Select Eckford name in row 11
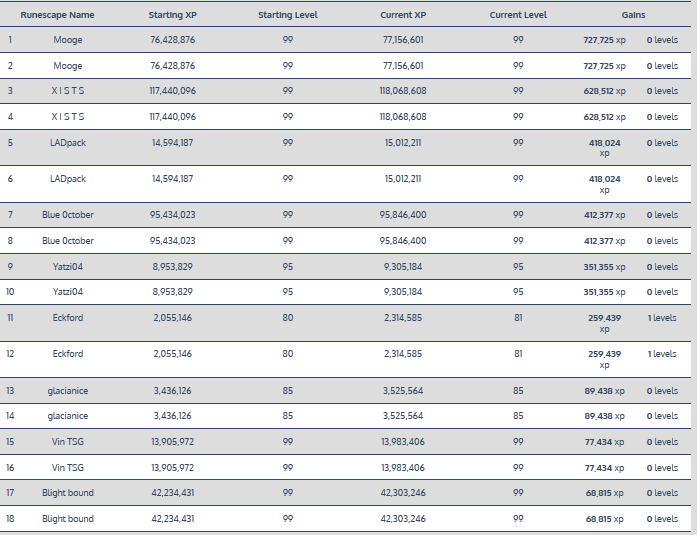This screenshot has height=535, width=697. click(x=68, y=318)
